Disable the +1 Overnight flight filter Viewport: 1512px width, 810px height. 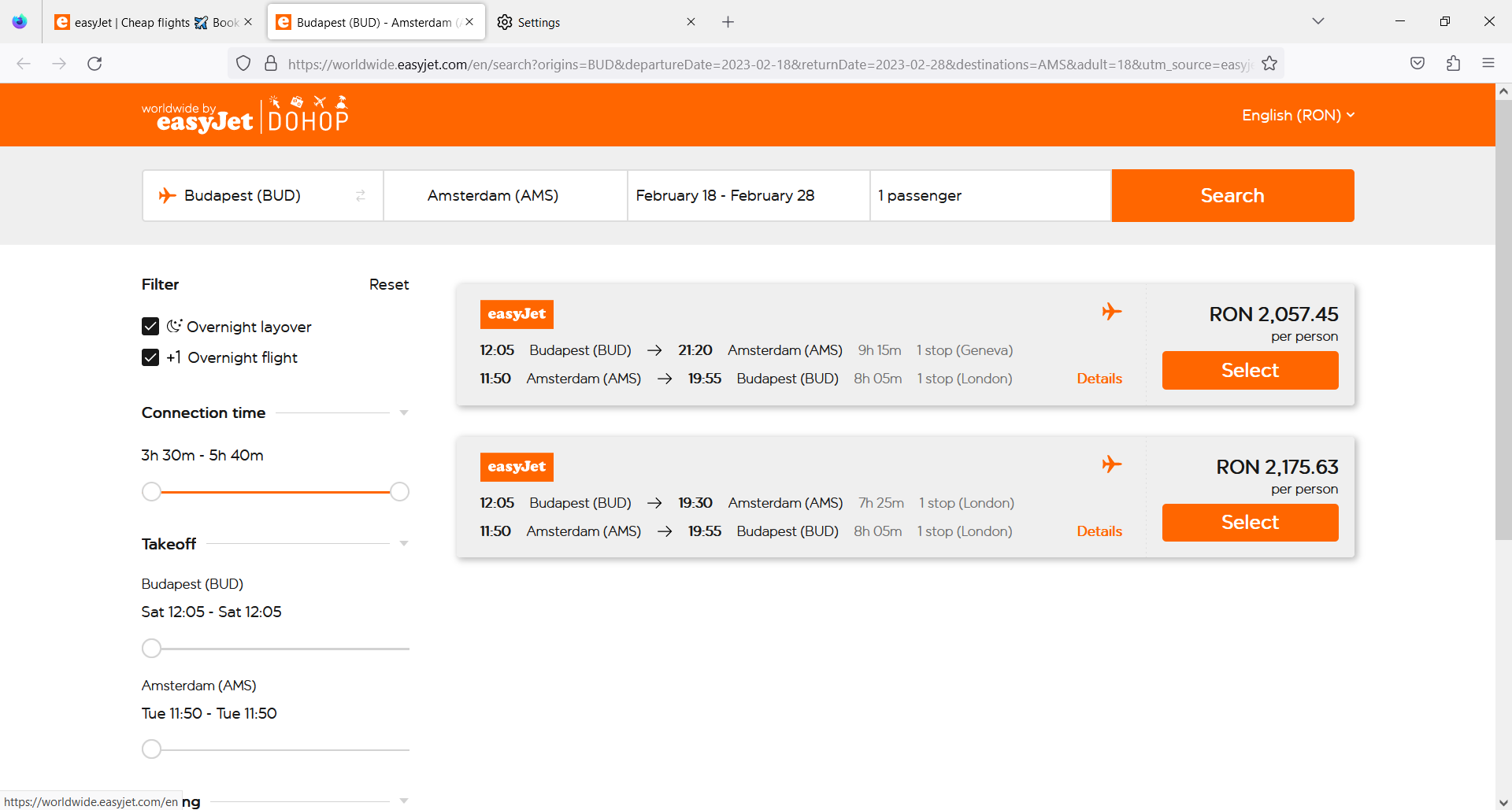click(x=150, y=357)
